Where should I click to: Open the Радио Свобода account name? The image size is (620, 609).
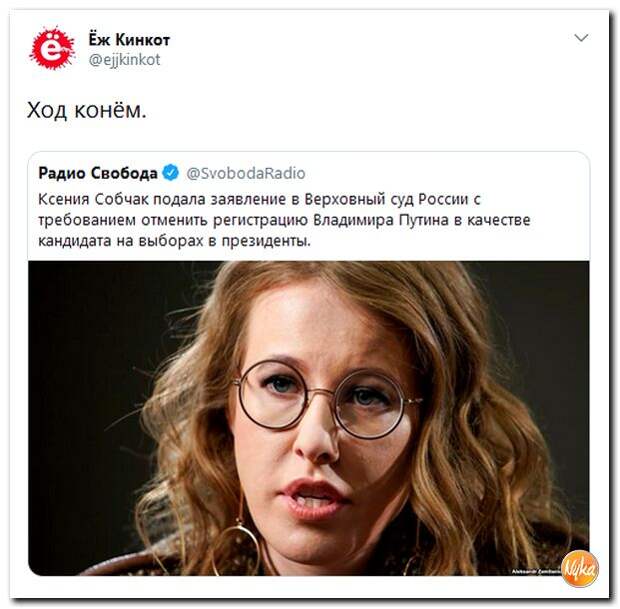pyautogui.click(x=98, y=173)
